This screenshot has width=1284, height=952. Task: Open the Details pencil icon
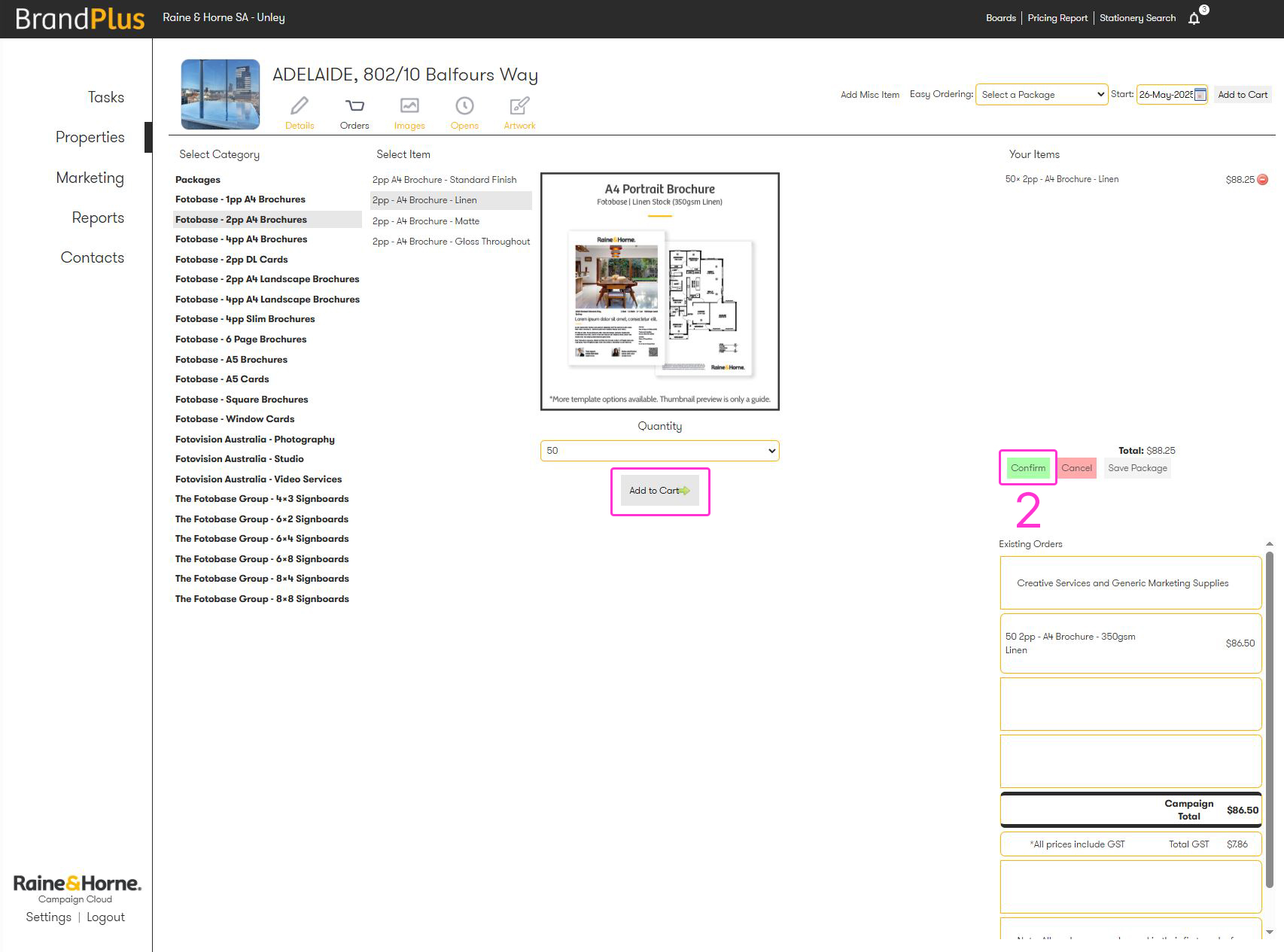point(300,105)
